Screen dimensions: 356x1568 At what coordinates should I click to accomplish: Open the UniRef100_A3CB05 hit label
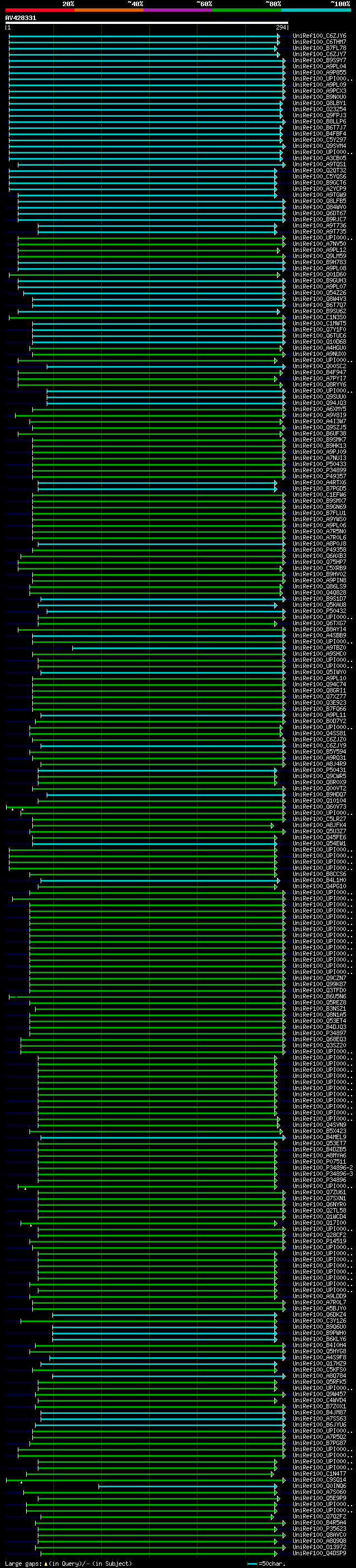click(319, 159)
